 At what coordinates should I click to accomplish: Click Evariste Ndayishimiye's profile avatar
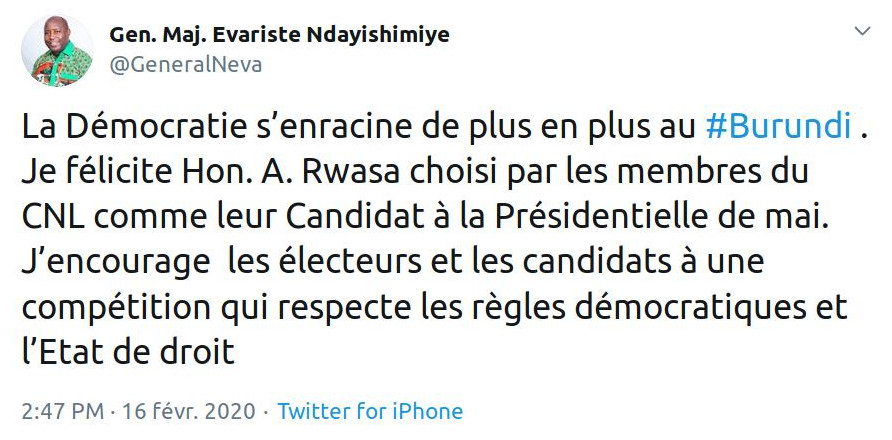tap(57, 51)
